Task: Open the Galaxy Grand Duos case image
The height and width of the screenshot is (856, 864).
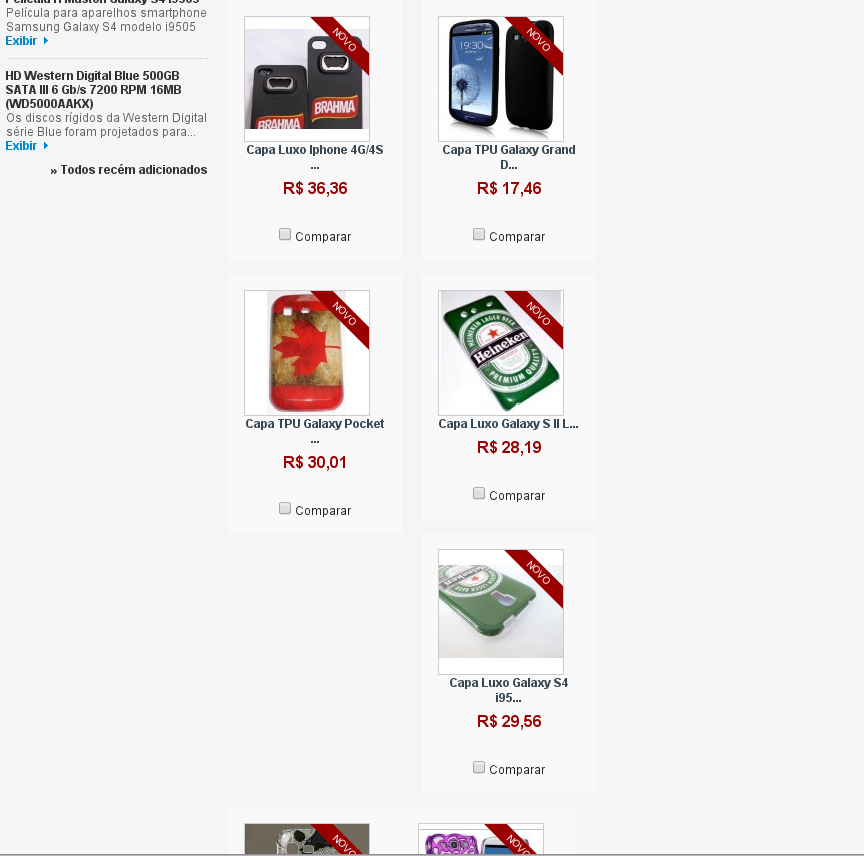Action: 501,79
